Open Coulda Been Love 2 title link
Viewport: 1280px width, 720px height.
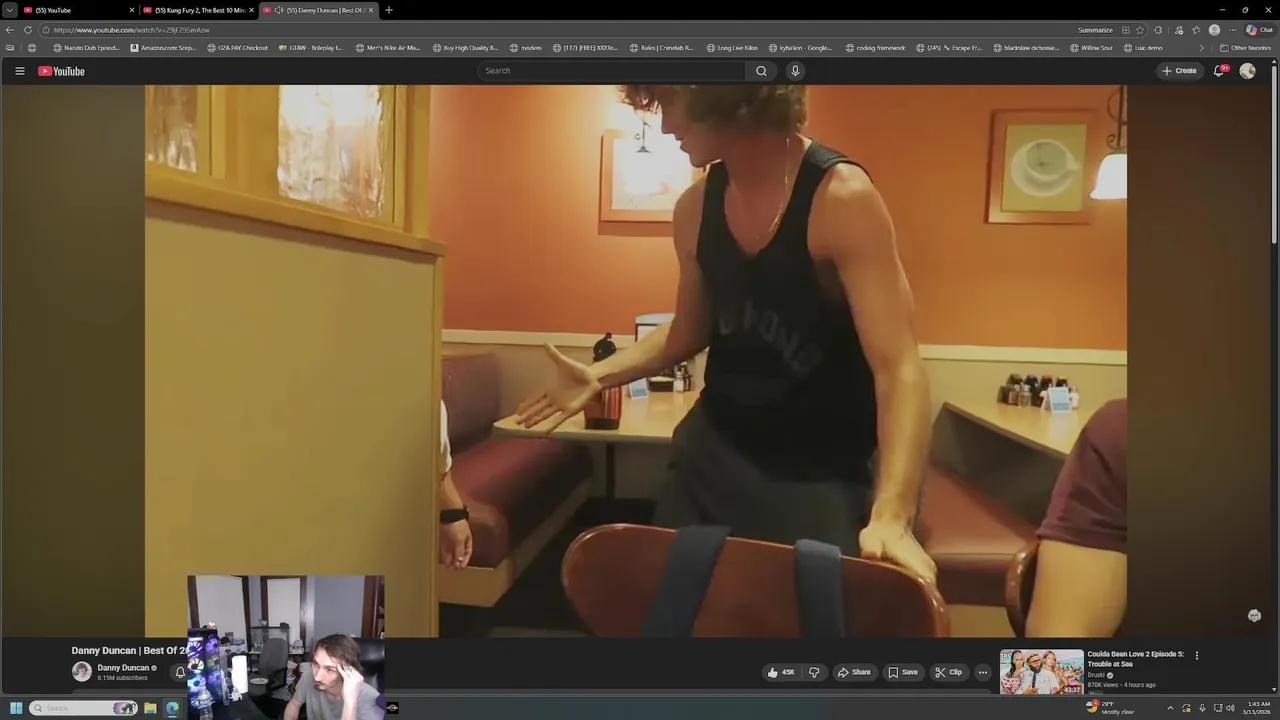[x=1135, y=659]
